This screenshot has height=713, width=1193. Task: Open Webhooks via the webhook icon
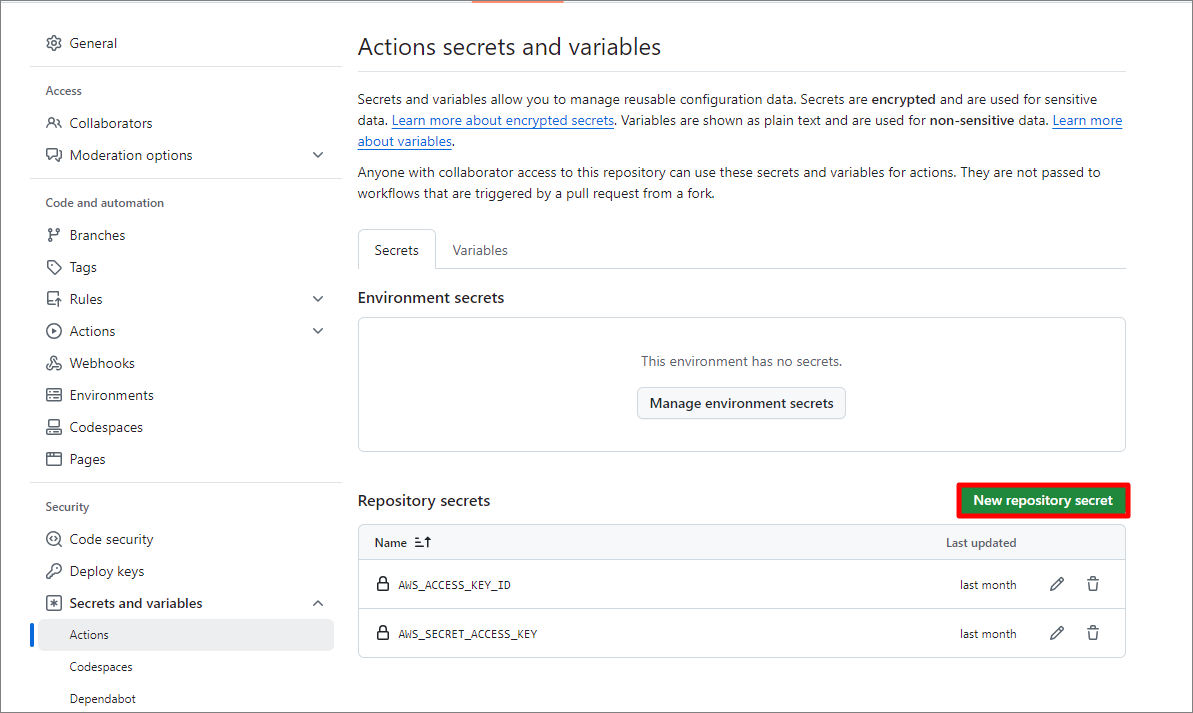tap(53, 362)
